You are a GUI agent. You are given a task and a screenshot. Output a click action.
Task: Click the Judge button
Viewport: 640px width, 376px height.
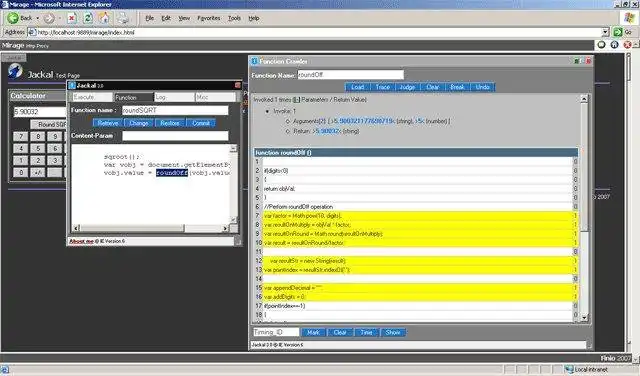click(x=407, y=87)
